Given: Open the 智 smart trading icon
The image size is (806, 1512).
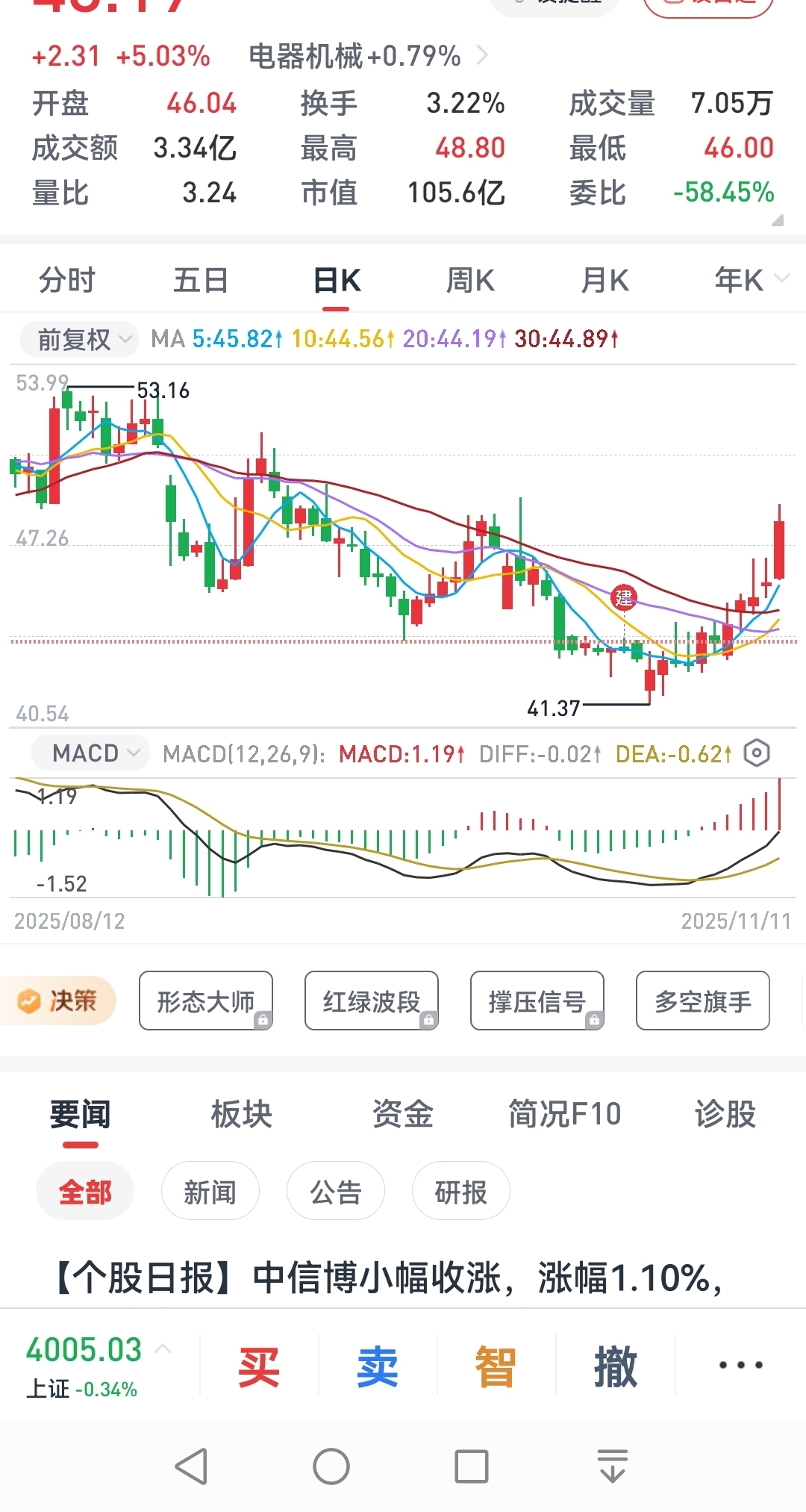Looking at the screenshot, I should (496, 1366).
